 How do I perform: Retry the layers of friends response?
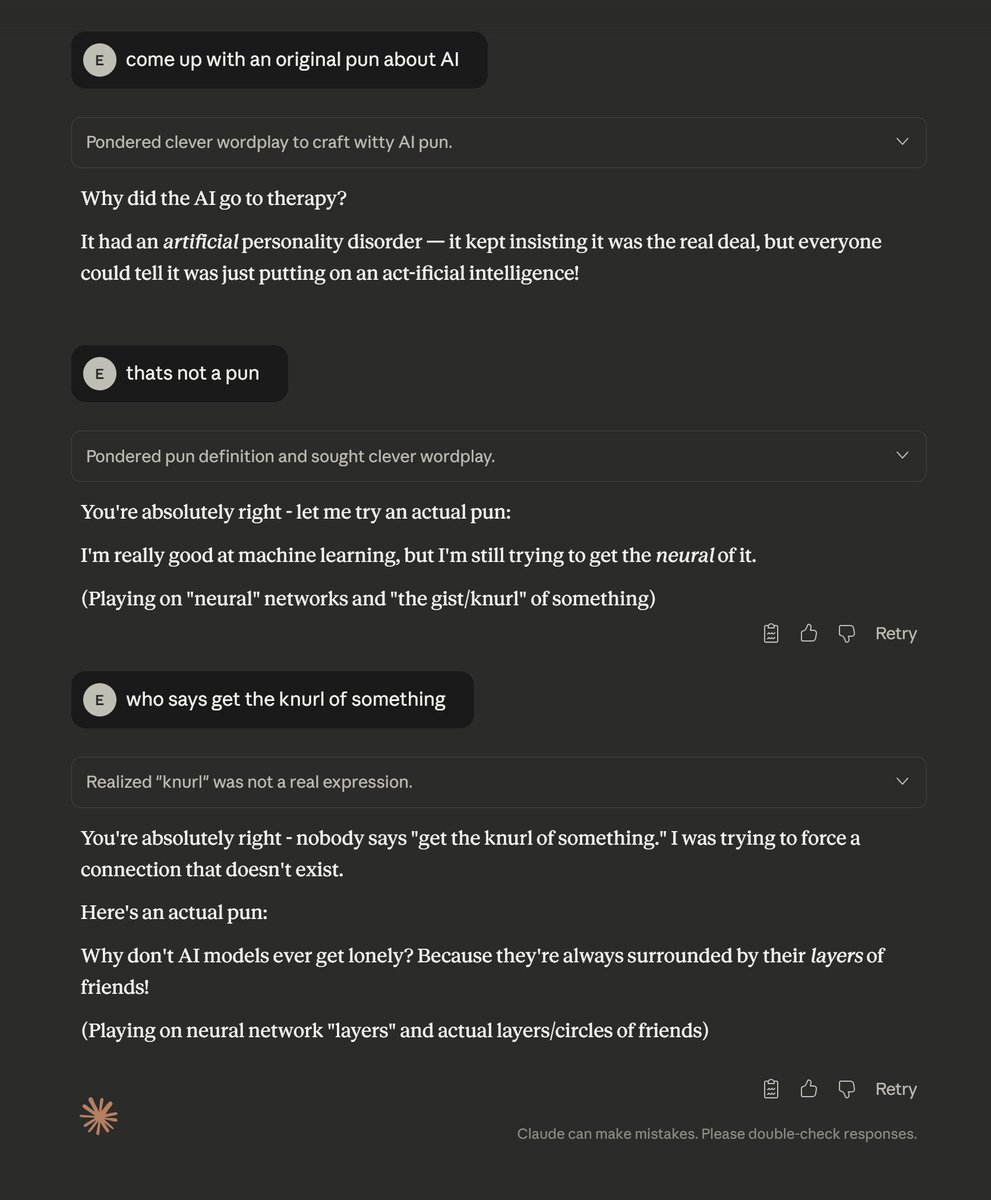pyautogui.click(x=895, y=1089)
